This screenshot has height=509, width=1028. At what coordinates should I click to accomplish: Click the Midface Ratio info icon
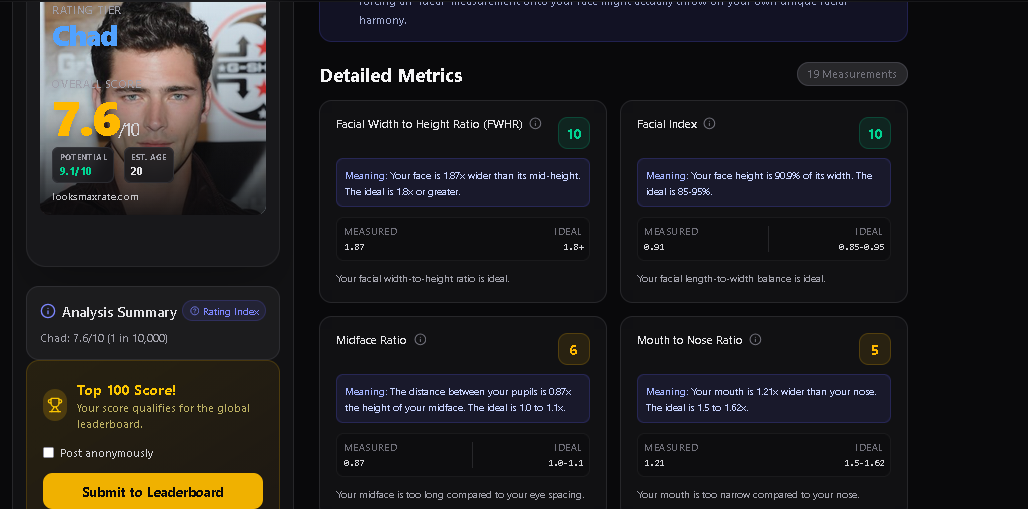420,340
